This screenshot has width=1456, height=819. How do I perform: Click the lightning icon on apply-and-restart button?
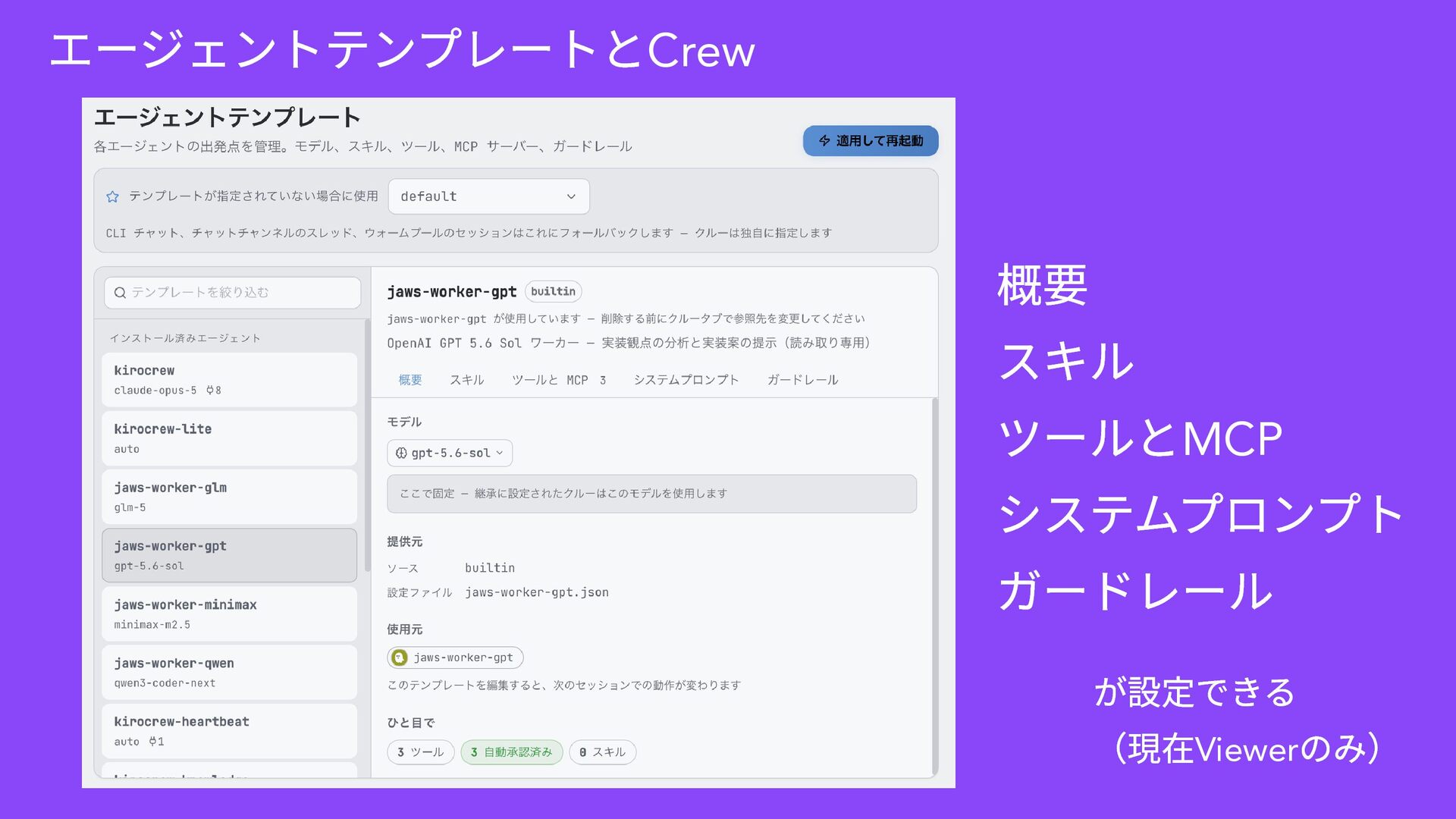824,141
